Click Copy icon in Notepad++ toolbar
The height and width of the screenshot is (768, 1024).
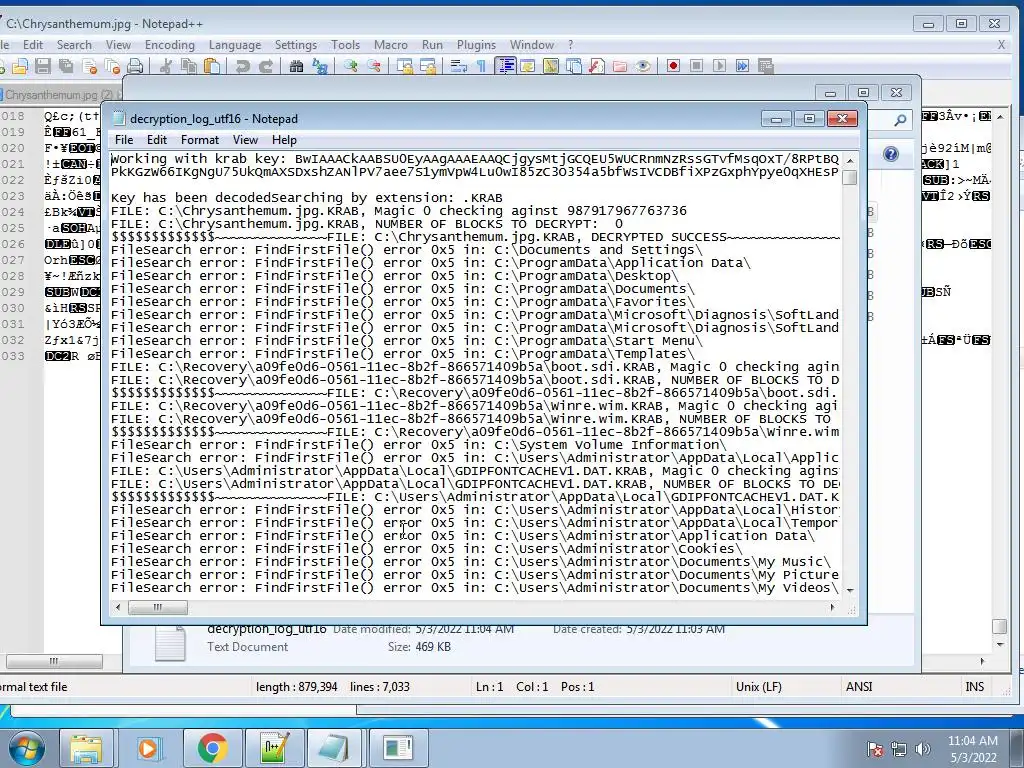coord(189,66)
